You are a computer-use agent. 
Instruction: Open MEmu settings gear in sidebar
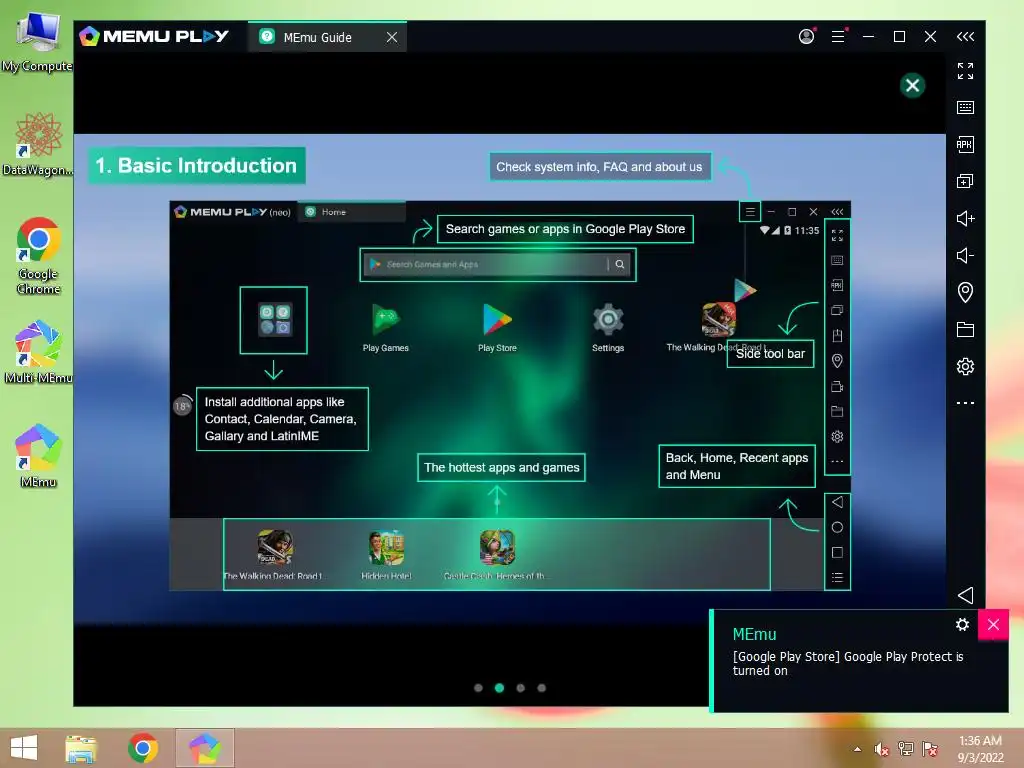click(965, 366)
